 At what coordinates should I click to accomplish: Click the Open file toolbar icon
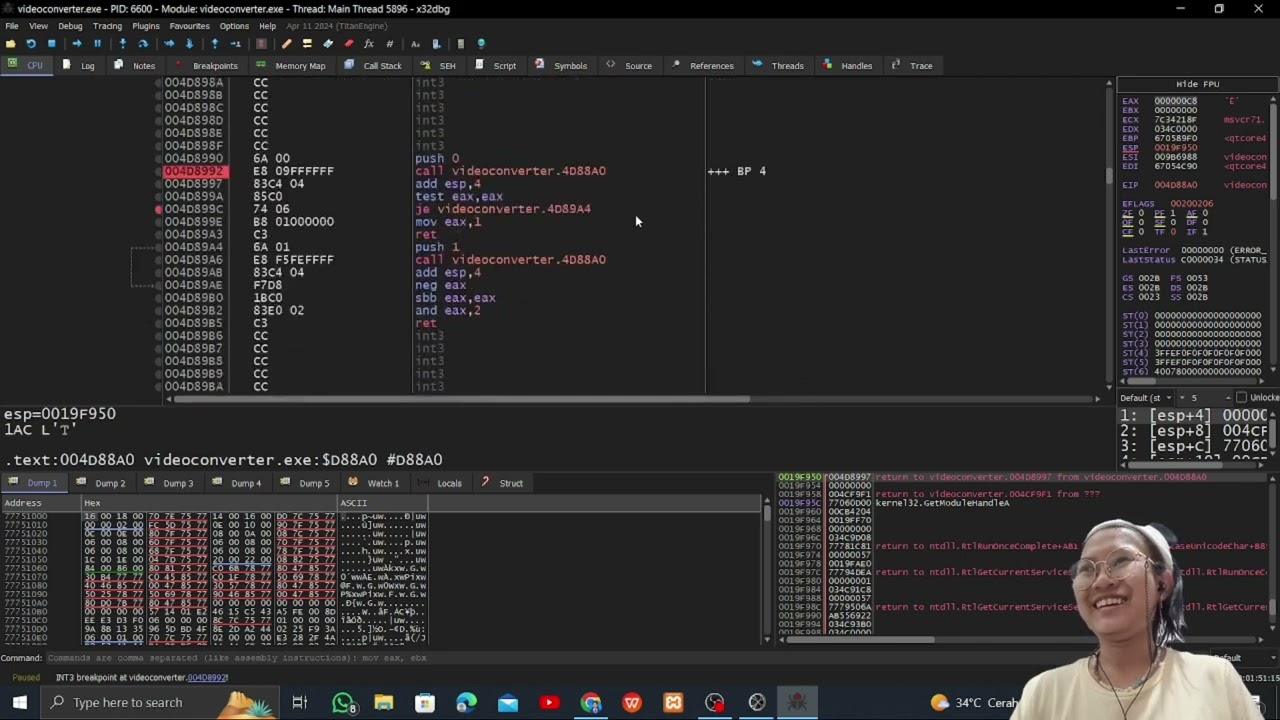tap(11, 44)
